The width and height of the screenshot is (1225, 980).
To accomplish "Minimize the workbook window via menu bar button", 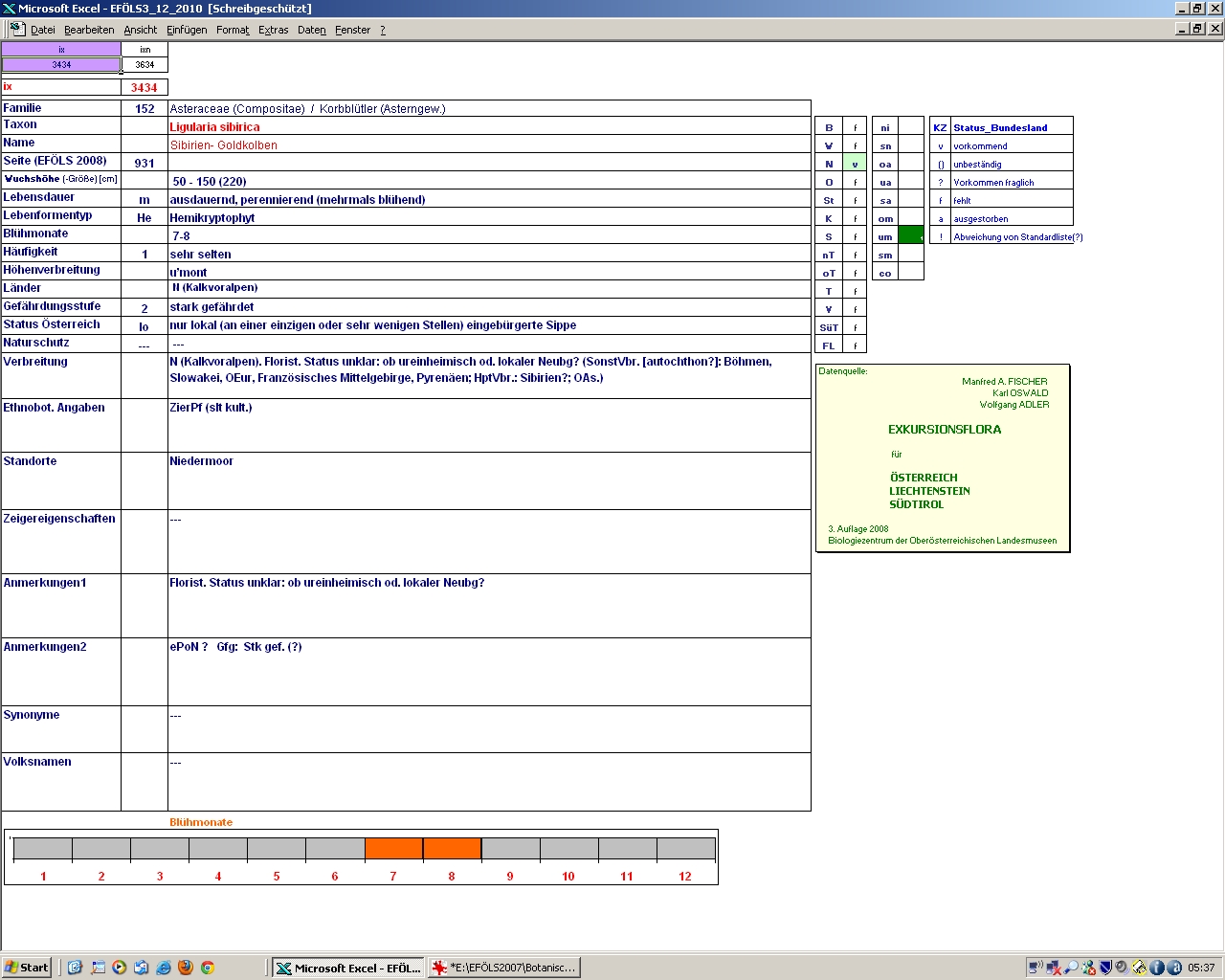I will [x=1182, y=29].
